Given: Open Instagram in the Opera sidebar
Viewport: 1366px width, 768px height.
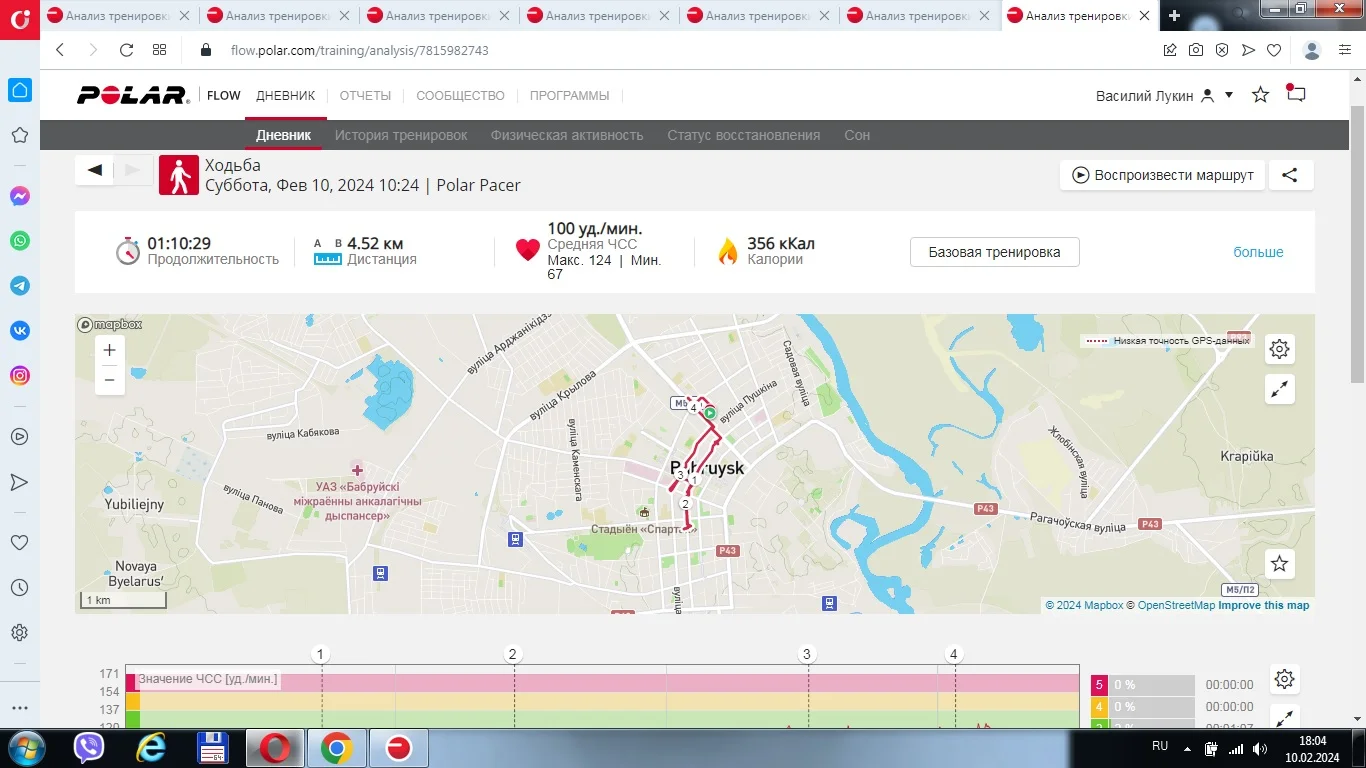Looking at the screenshot, I should pos(20,376).
